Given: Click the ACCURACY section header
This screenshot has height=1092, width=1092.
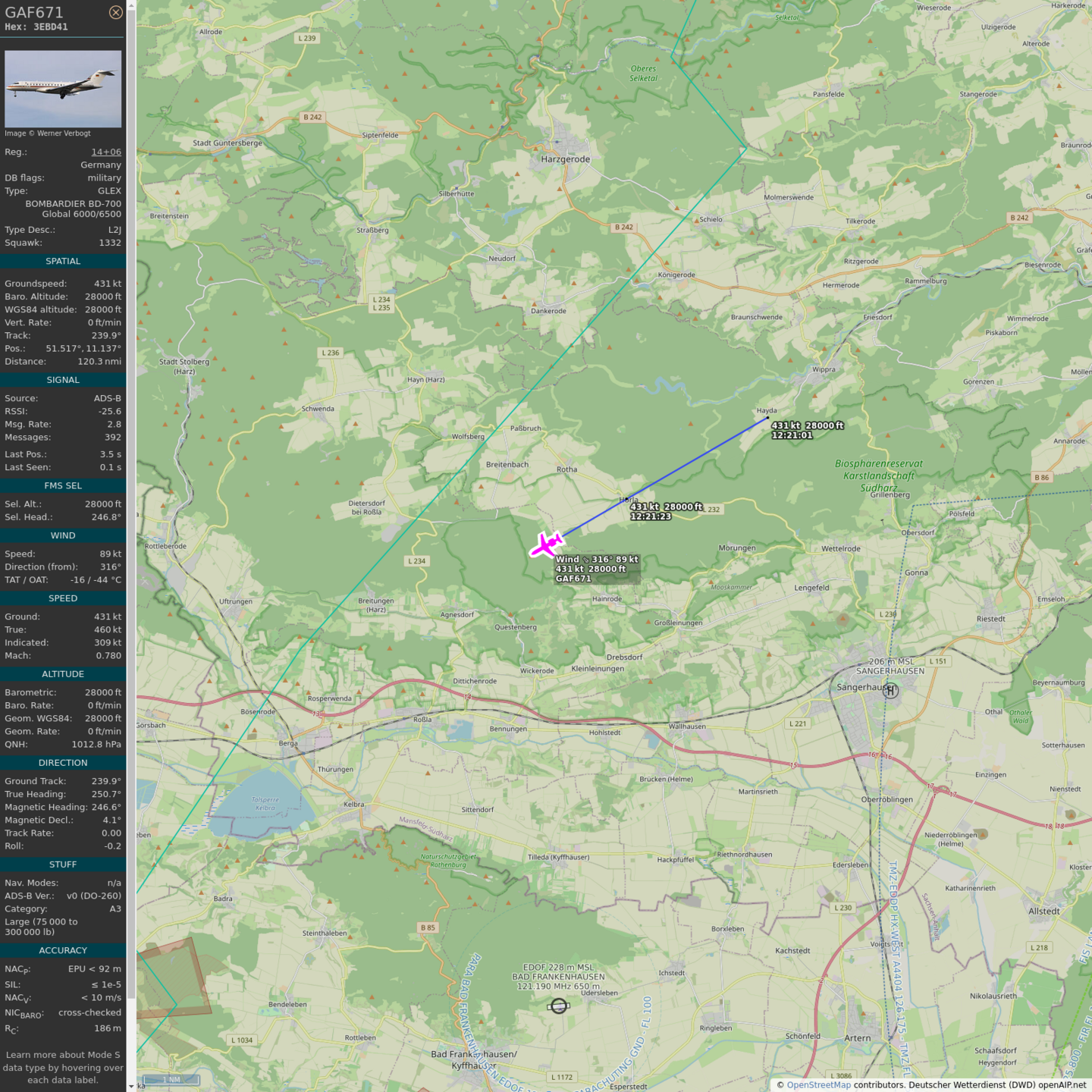Looking at the screenshot, I should click(63, 950).
